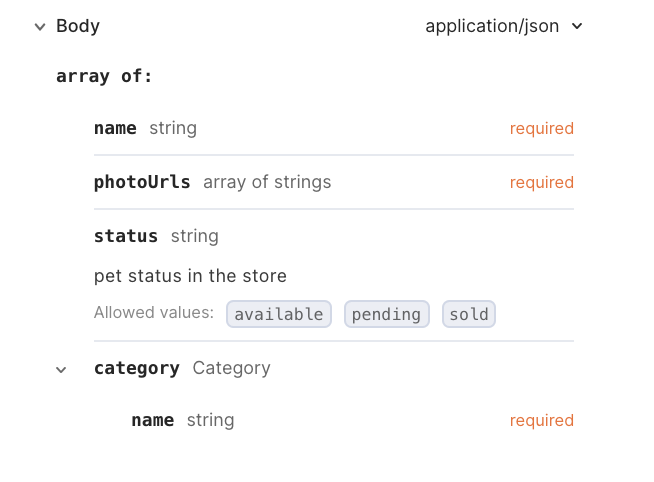Open the application/json content type dropdown
This screenshot has width=654, height=482.
click(503, 26)
